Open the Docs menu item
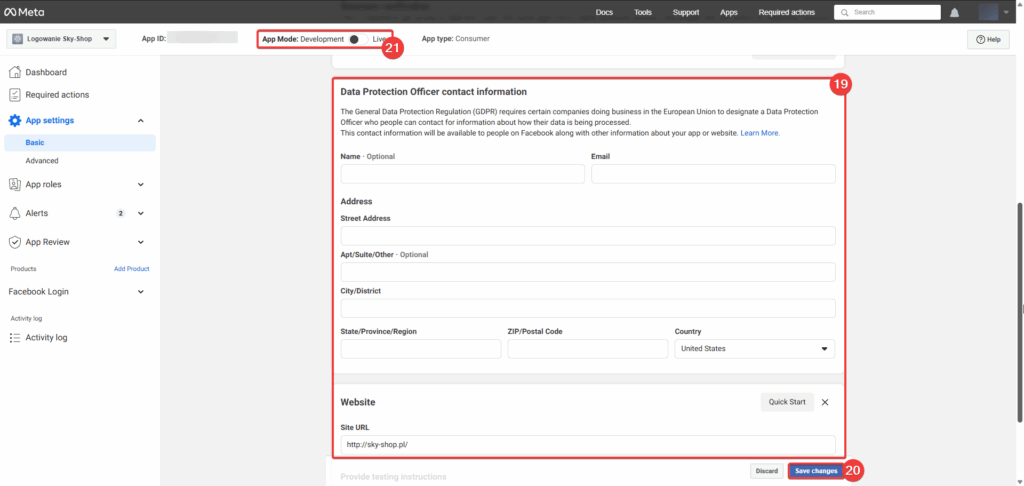1024x486 pixels. (604, 12)
